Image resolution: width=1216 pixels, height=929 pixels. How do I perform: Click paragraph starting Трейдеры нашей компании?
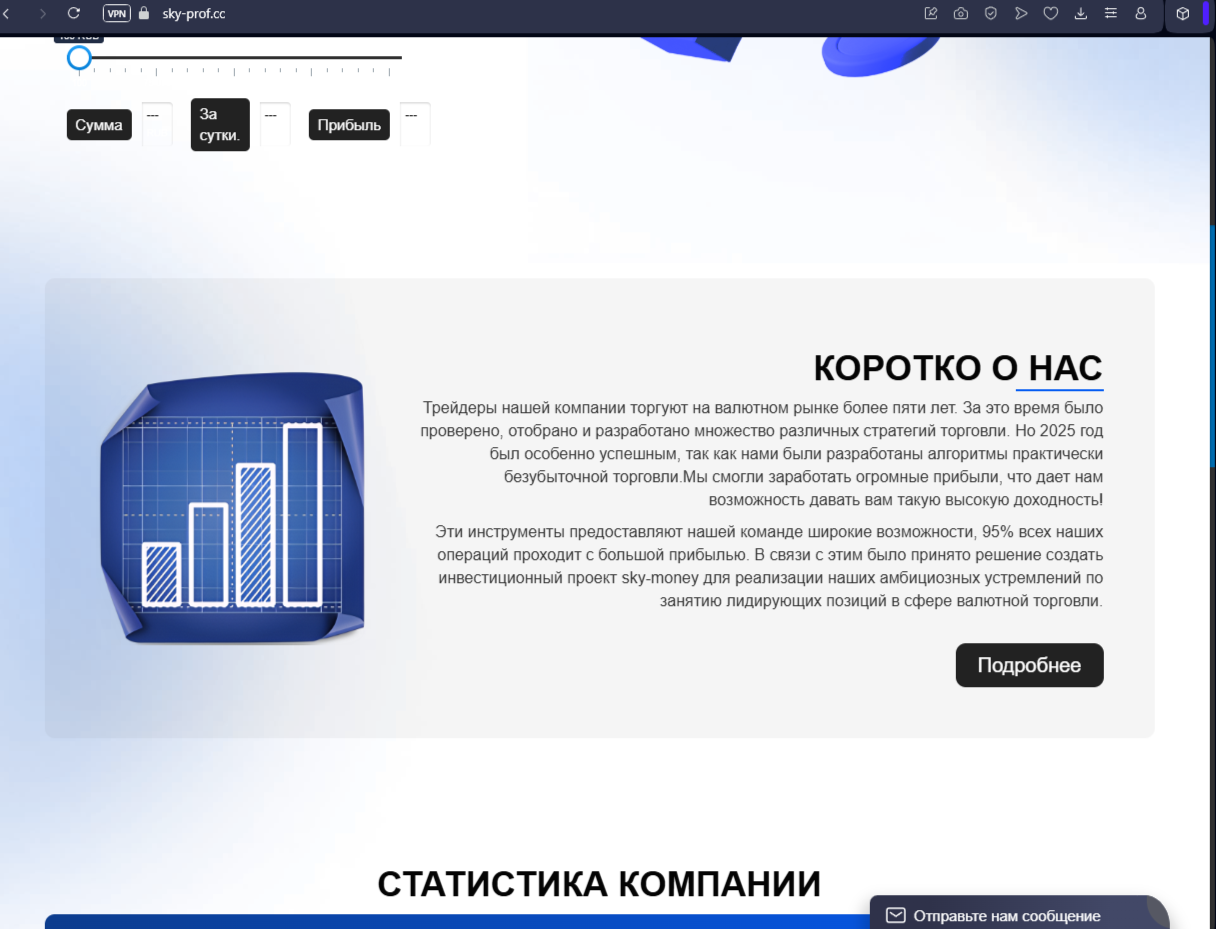(x=762, y=454)
